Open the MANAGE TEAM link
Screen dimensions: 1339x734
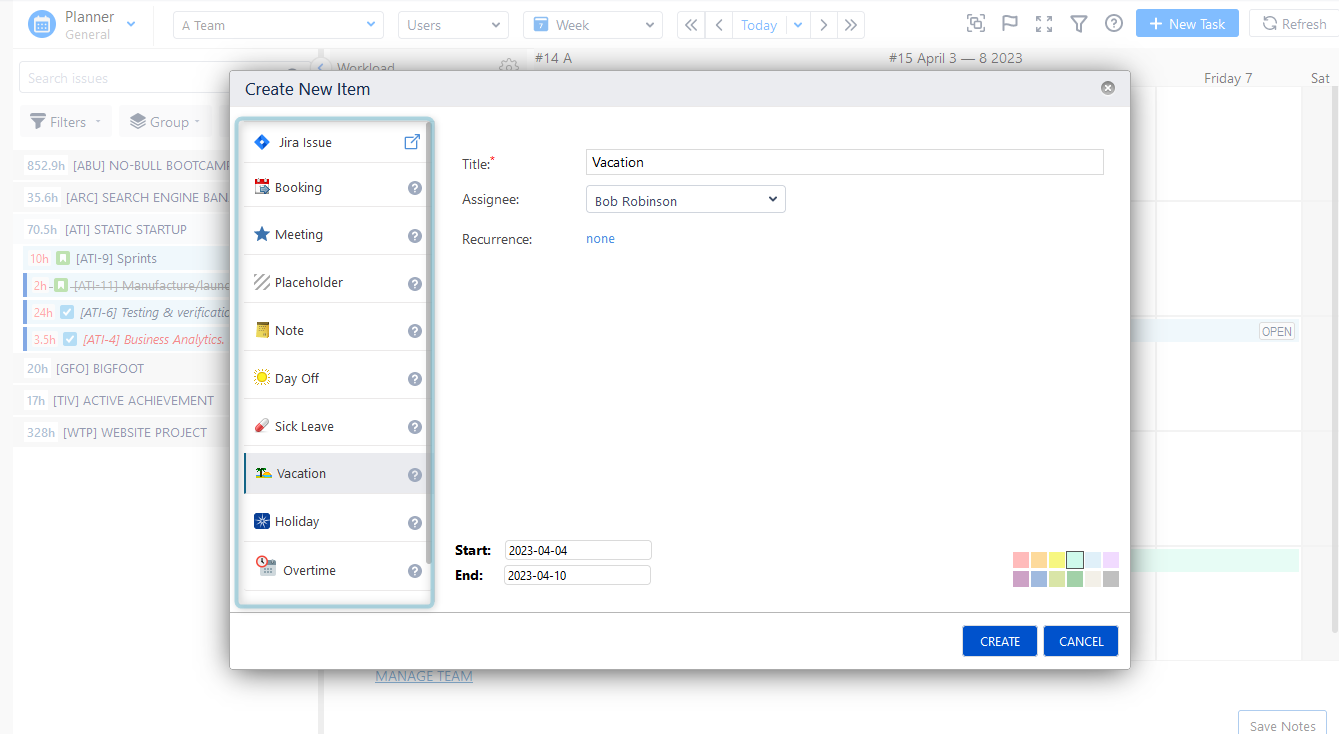pyautogui.click(x=424, y=676)
